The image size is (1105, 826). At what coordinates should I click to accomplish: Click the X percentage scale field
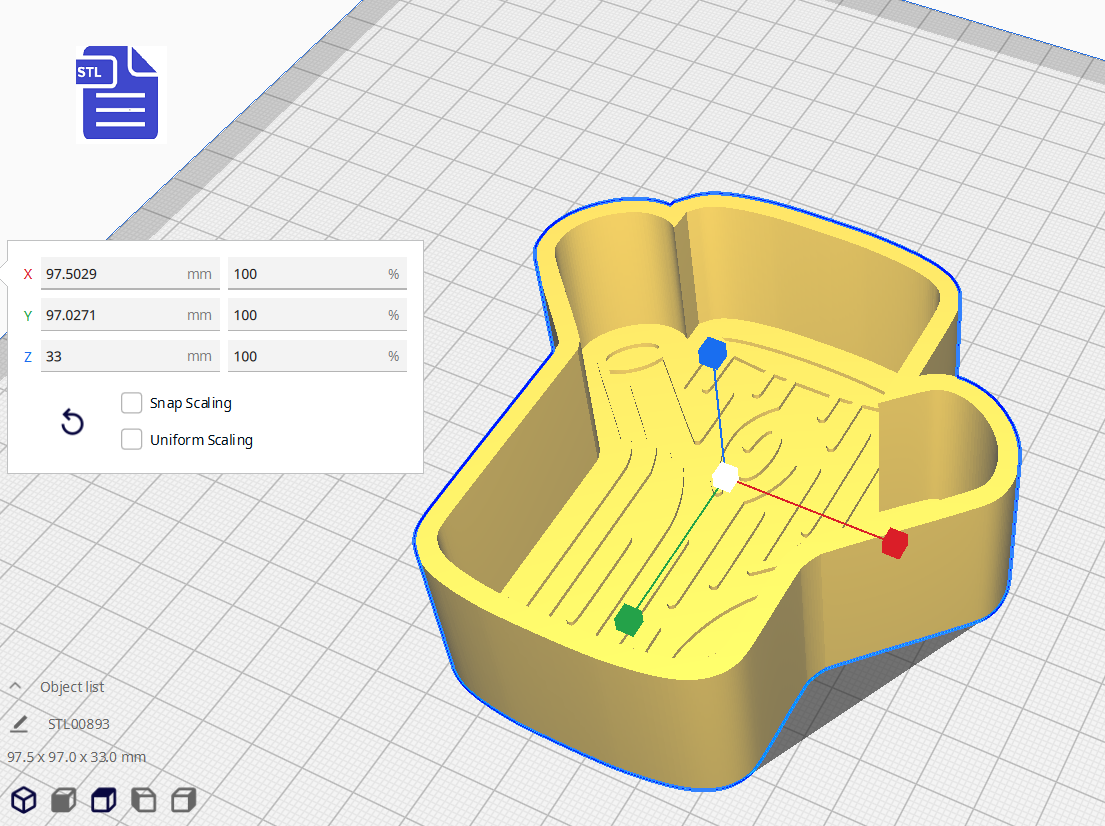[x=317, y=273]
